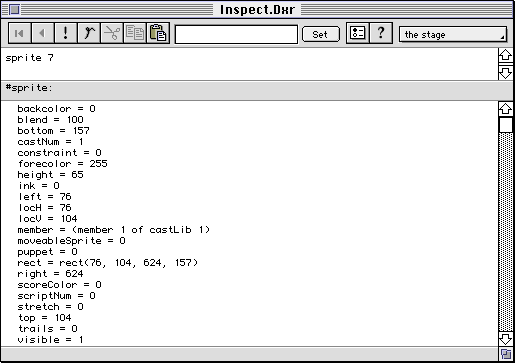Click the up arrow of the expression pane
This screenshot has height=363, width=515.
[x=506, y=55]
